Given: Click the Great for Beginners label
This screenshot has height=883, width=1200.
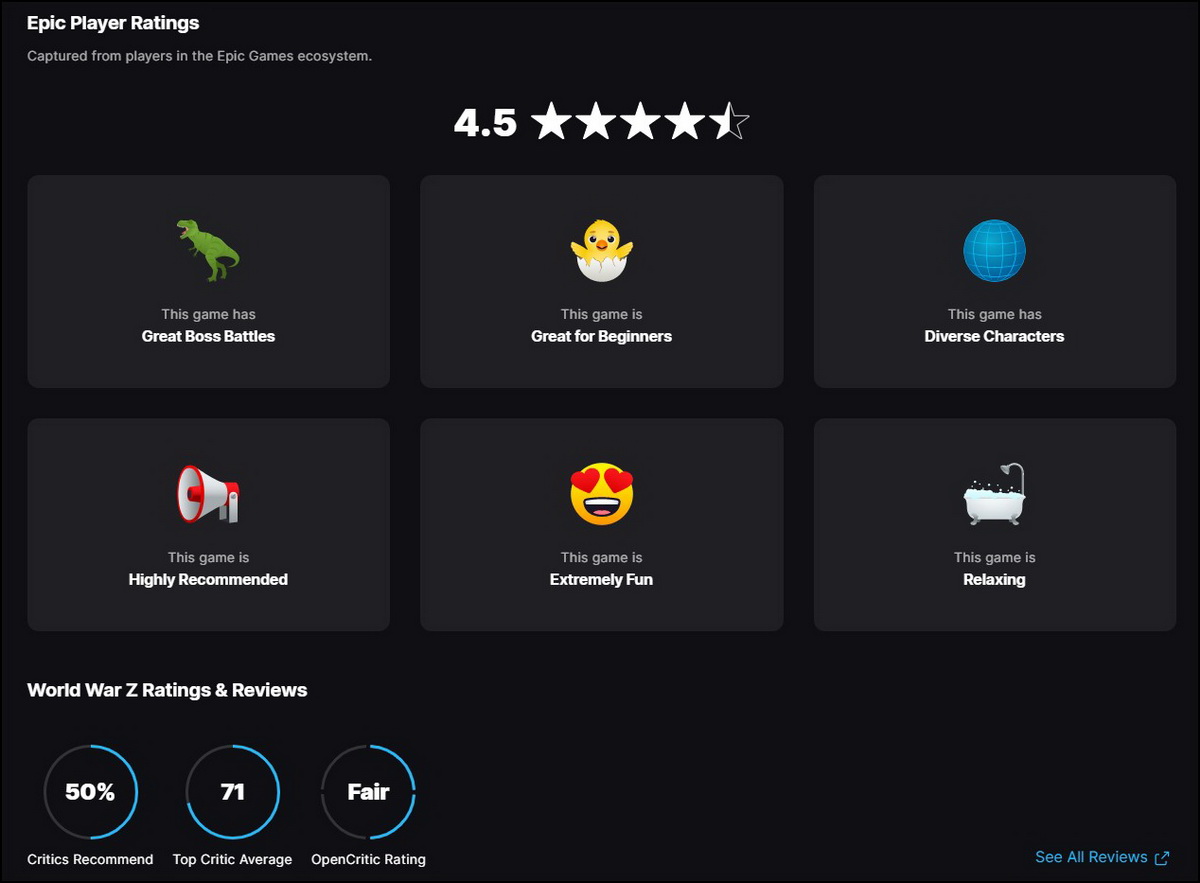Looking at the screenshot, I should tap(601, 336).
